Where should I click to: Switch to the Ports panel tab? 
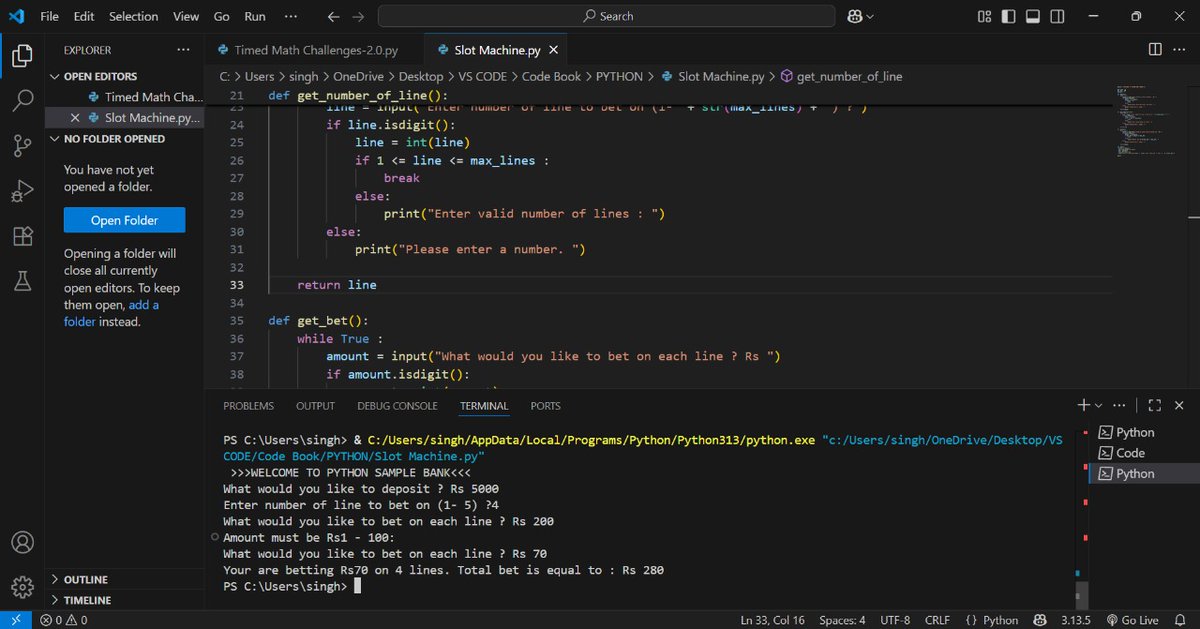[x=546, y=406]
